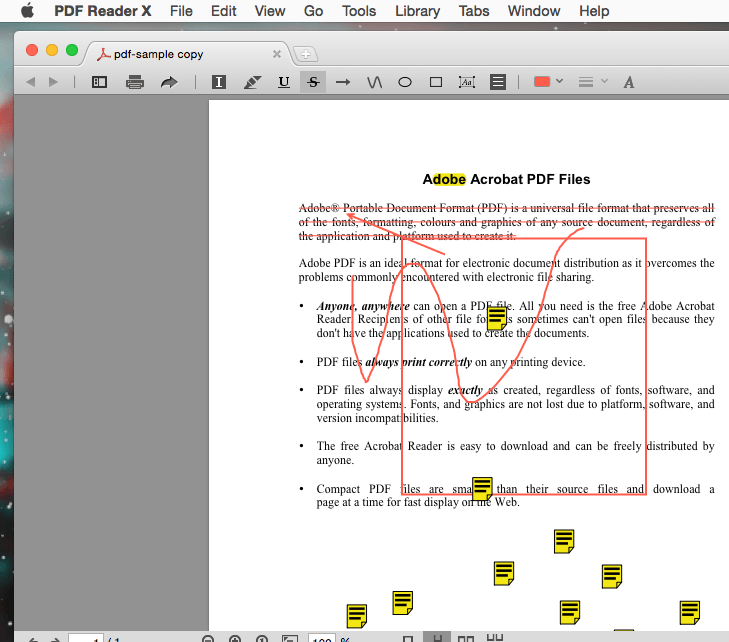This screenshot has height=642, width=729.
Task: Add a new tab with plus button
Action: coord(305,54)
